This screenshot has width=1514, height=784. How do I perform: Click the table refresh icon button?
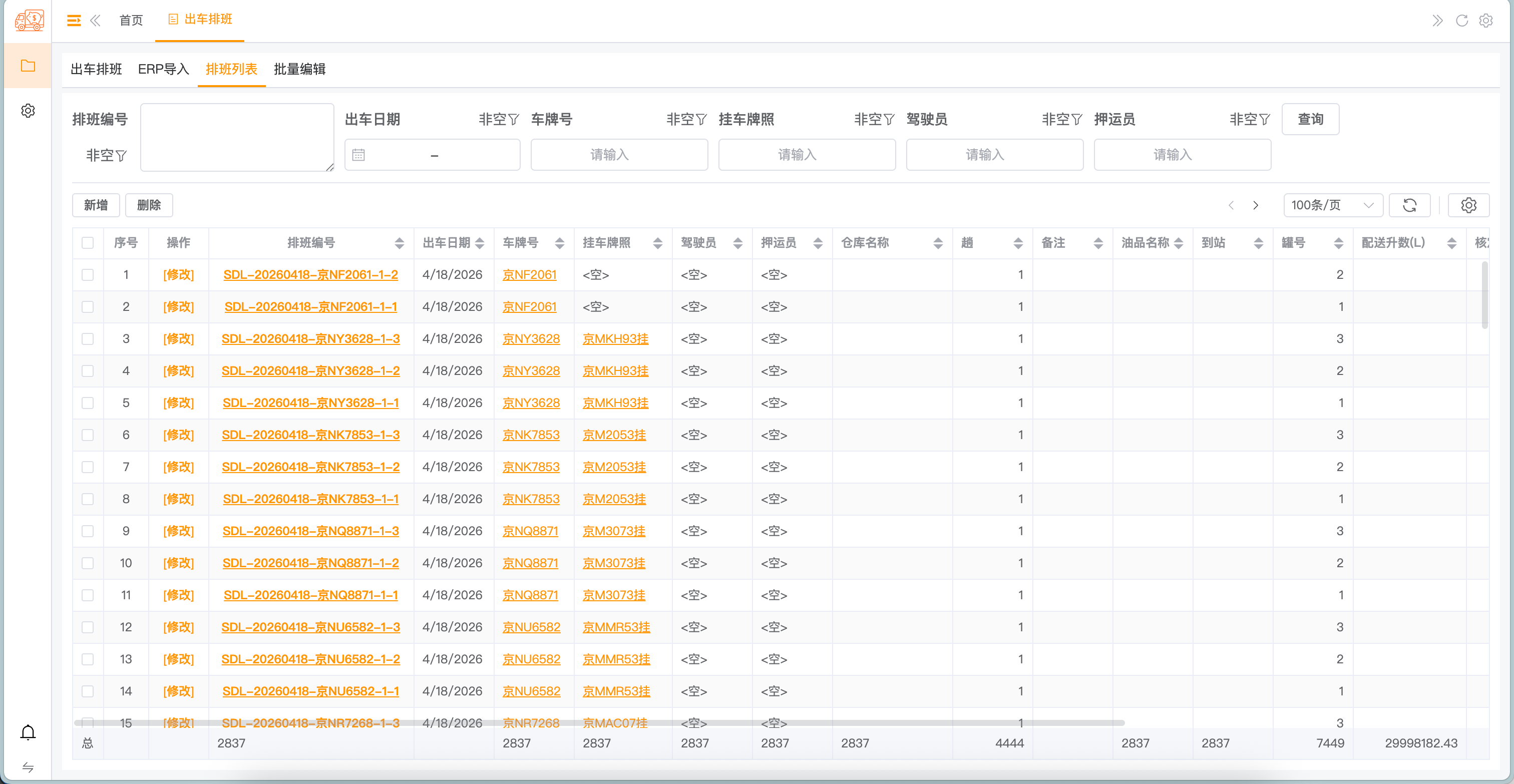pos(1409,205)
